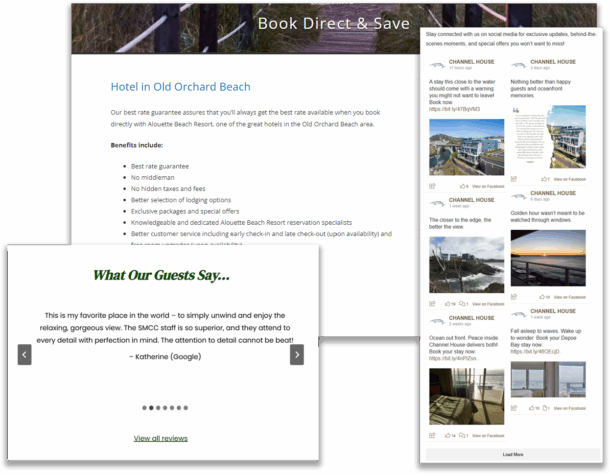Viewport: 610px width, 474px height.
Task: Select the fifth review carousel dot
Action: (x=172, y=408)
